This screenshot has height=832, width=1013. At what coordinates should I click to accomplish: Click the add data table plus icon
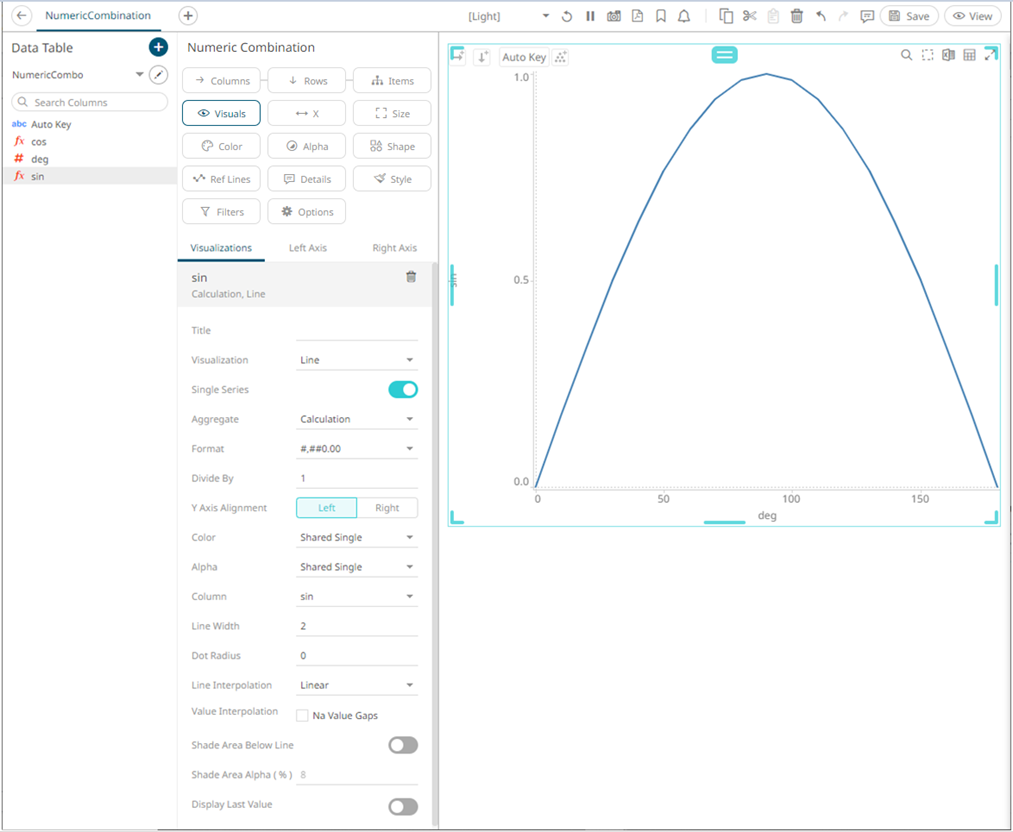(158, 47)
